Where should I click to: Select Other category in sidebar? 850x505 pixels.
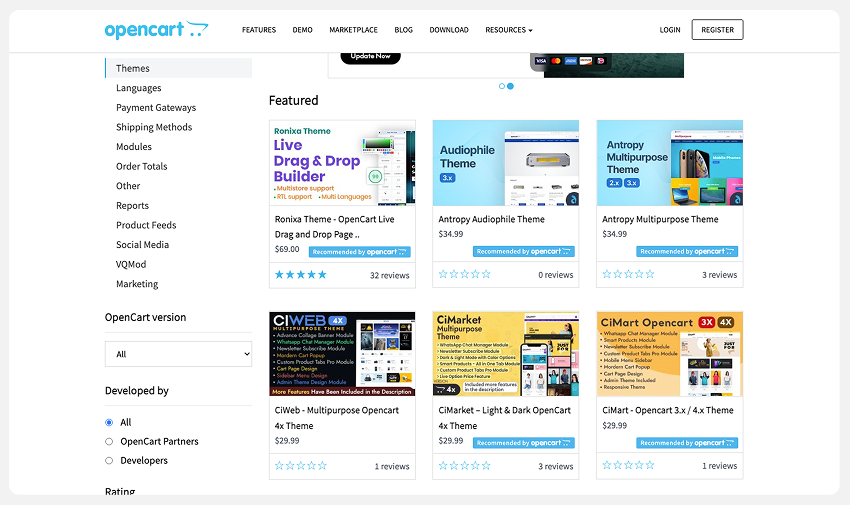click(x=128, y=185)
